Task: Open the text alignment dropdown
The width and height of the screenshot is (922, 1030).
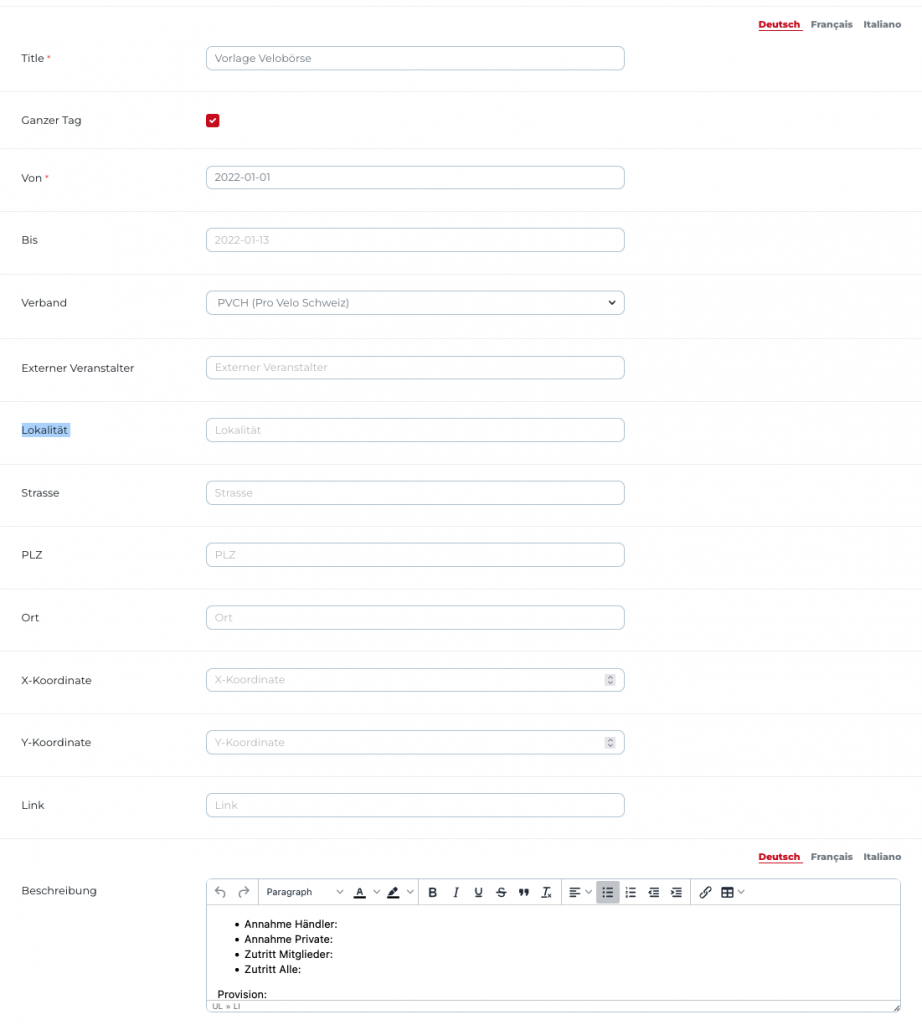Action: coord(580,892)
